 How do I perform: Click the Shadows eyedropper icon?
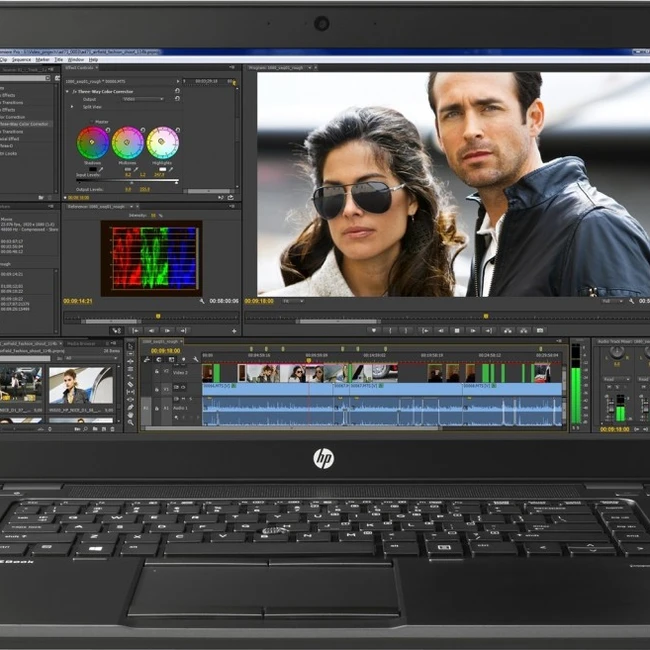click(x=101, y=170)
